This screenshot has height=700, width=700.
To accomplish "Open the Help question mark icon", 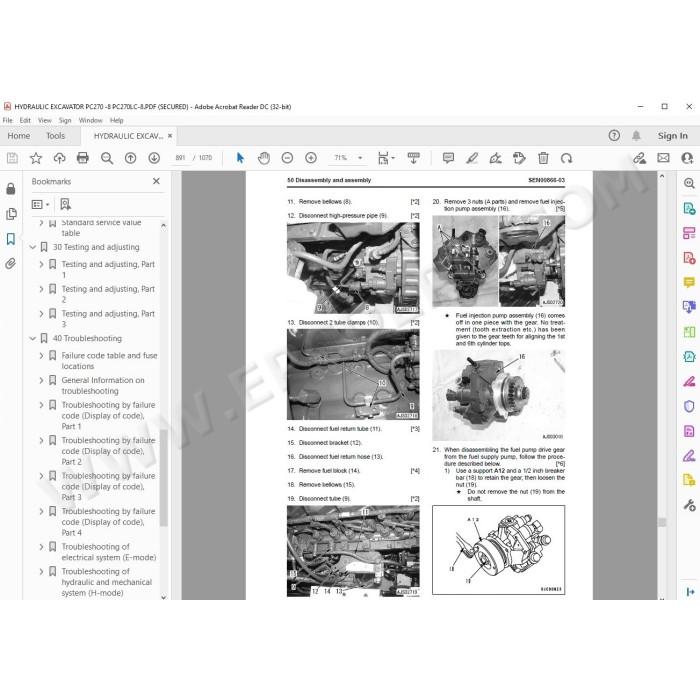I will click(614, 136).
